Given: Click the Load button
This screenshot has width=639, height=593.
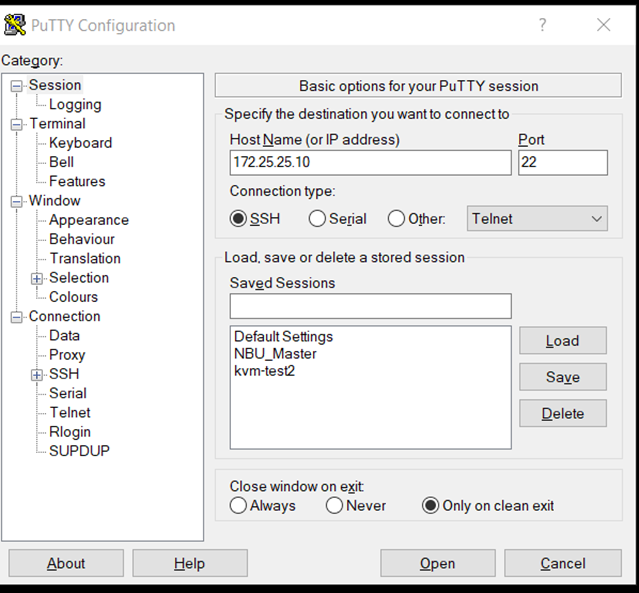Looking at the screenshot, I should (563, 340).
